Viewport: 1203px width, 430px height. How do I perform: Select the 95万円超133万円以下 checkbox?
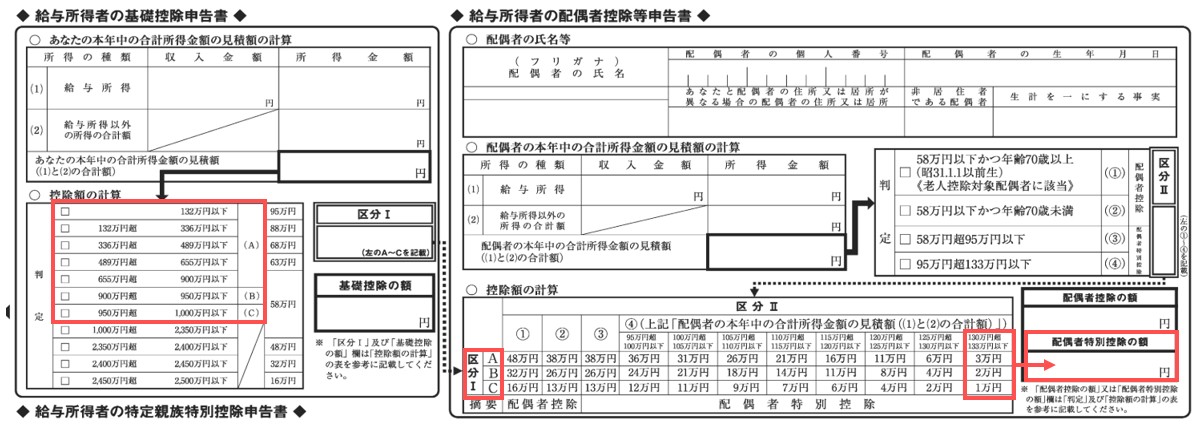click(905, 265)
